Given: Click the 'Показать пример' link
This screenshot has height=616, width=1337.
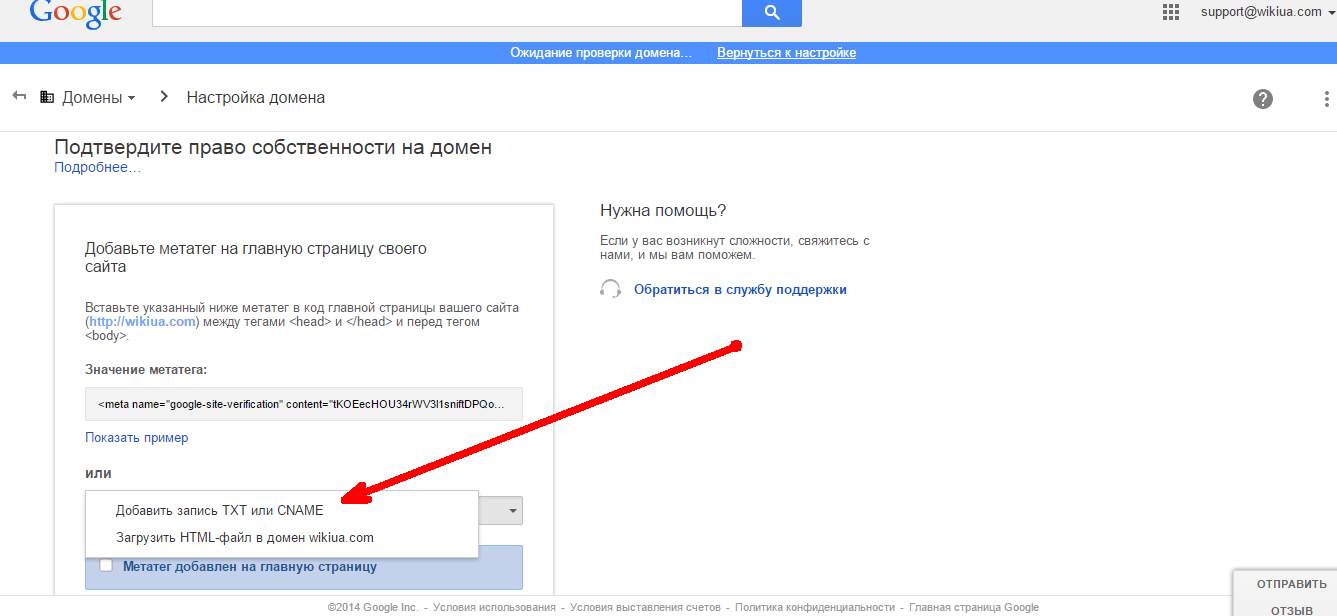Looking at the screenshot, I should tap(136, 437).
